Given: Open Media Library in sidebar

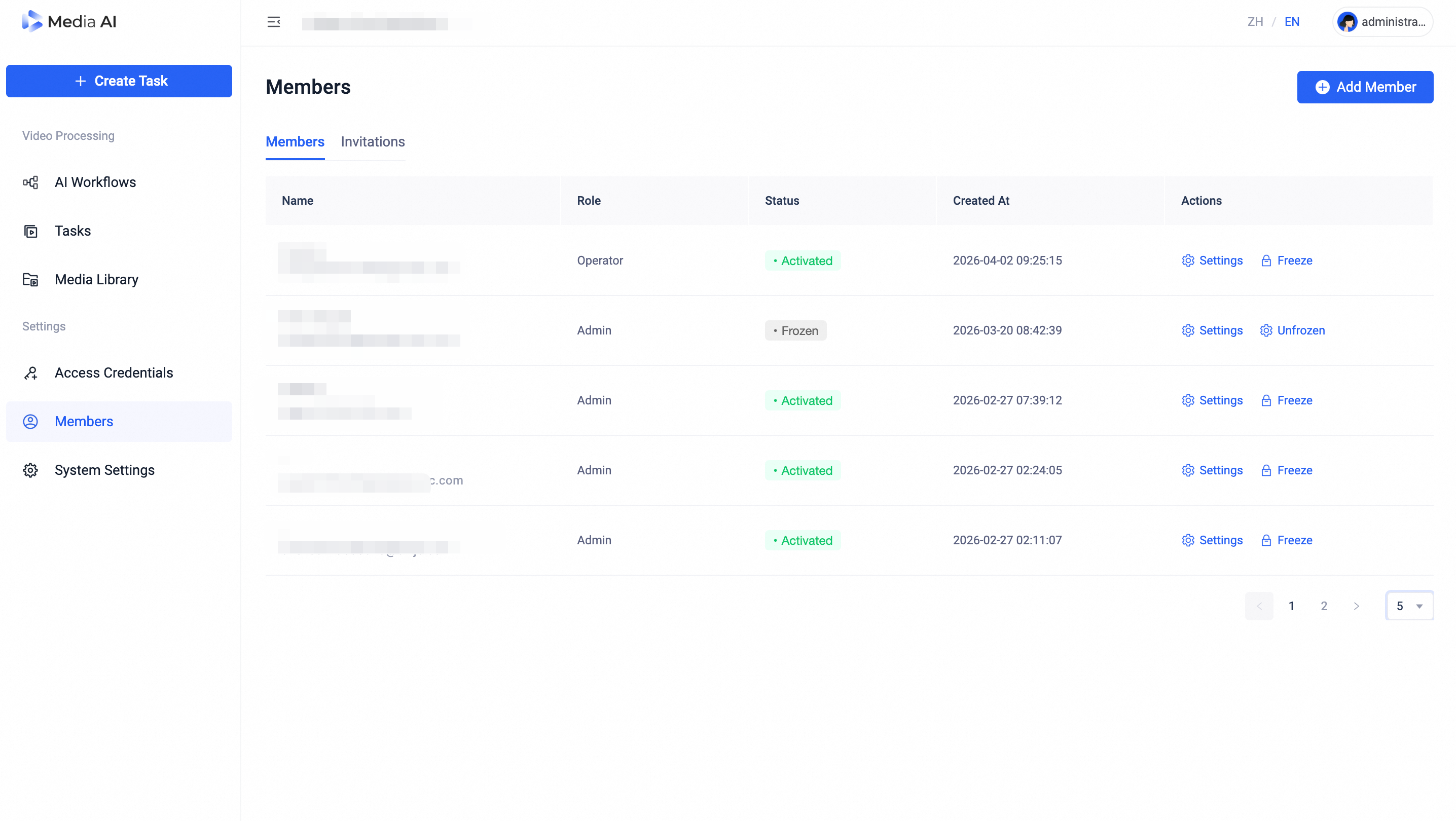Looking at the screenshot, I should point(119,280).
